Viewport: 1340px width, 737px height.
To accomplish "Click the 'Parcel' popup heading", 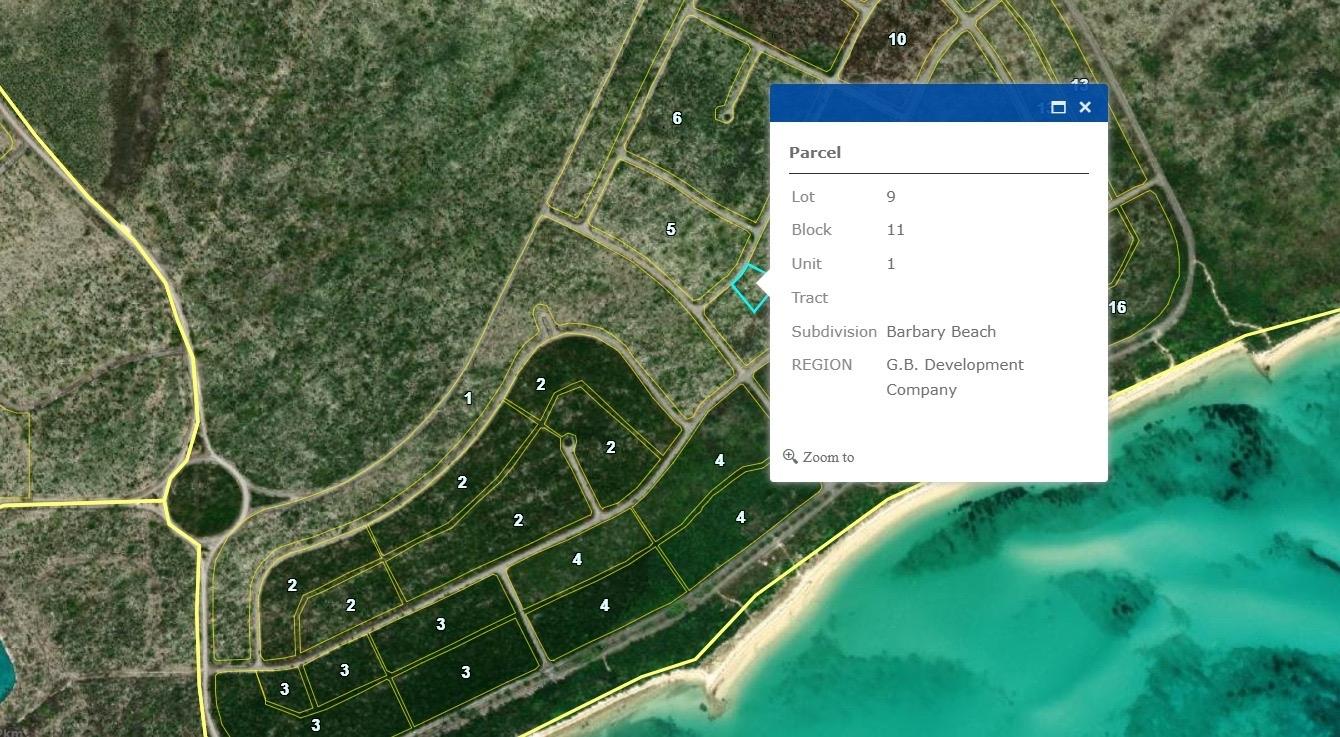I will [815, 152].
